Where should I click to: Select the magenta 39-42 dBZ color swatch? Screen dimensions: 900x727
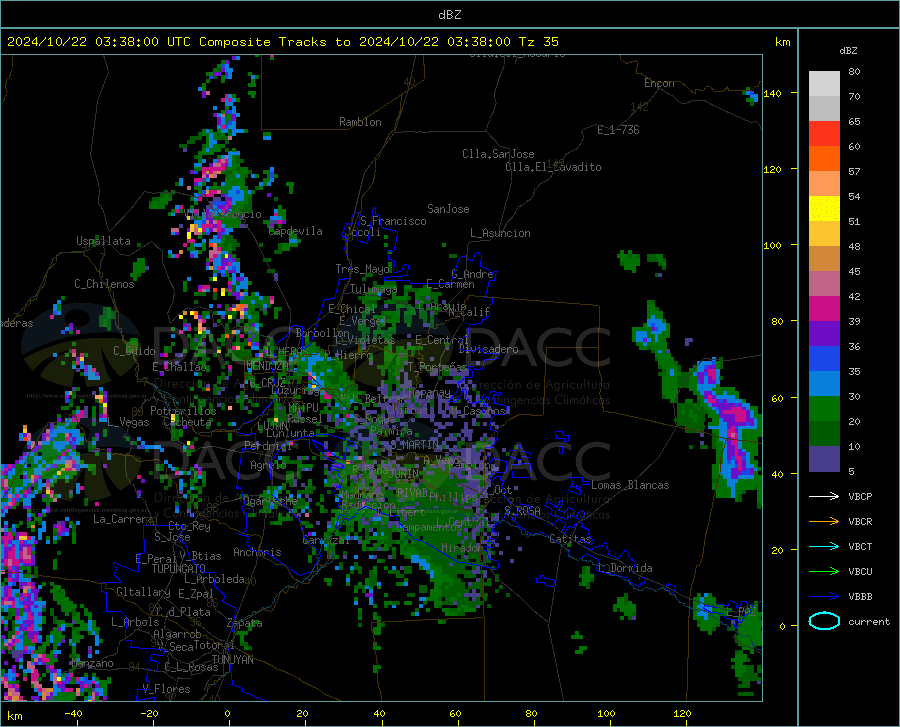pos(824,309)
